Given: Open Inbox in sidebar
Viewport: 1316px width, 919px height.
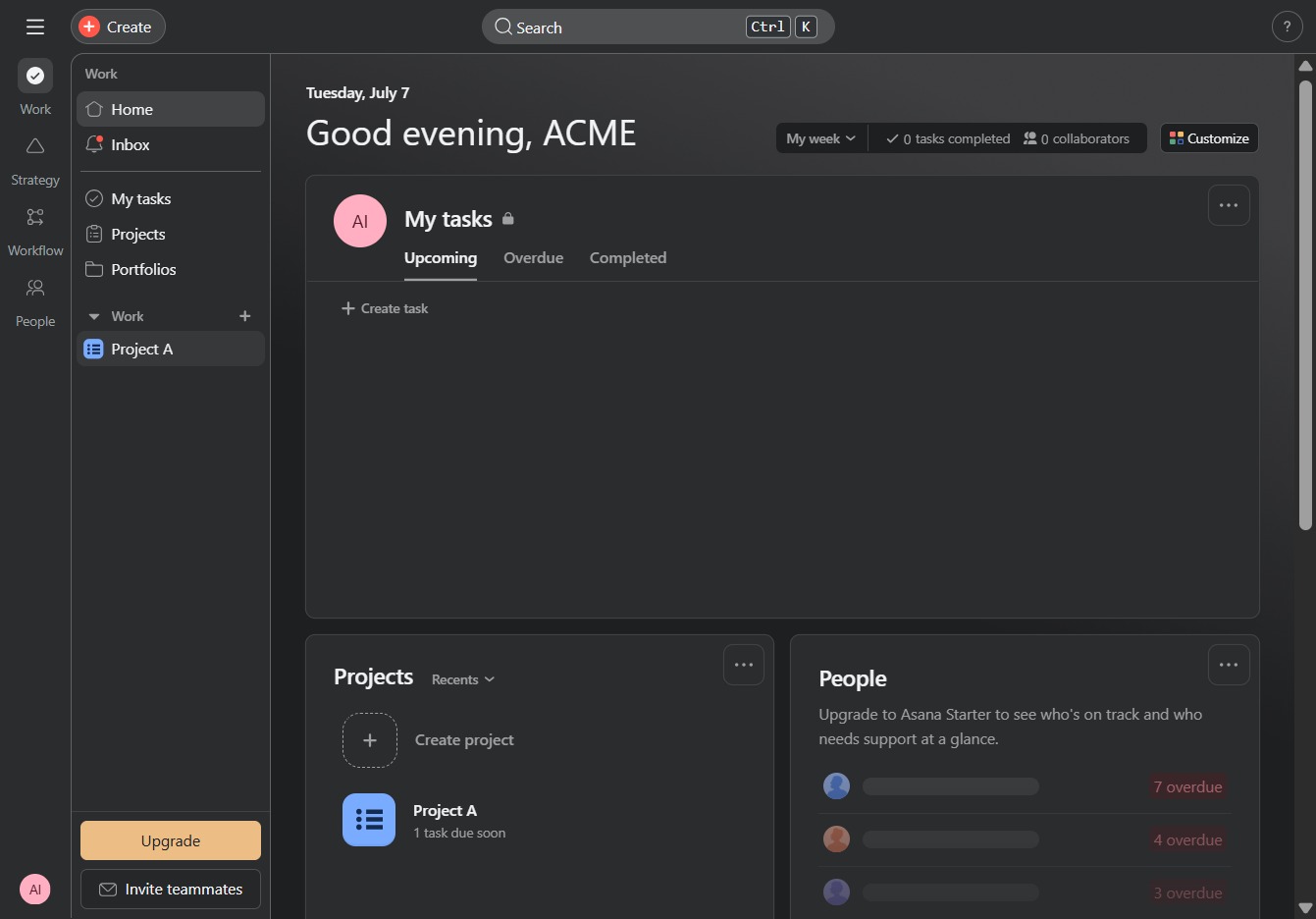Looking at the screenshot, I should pyautogui.click(x=171, y=144).
